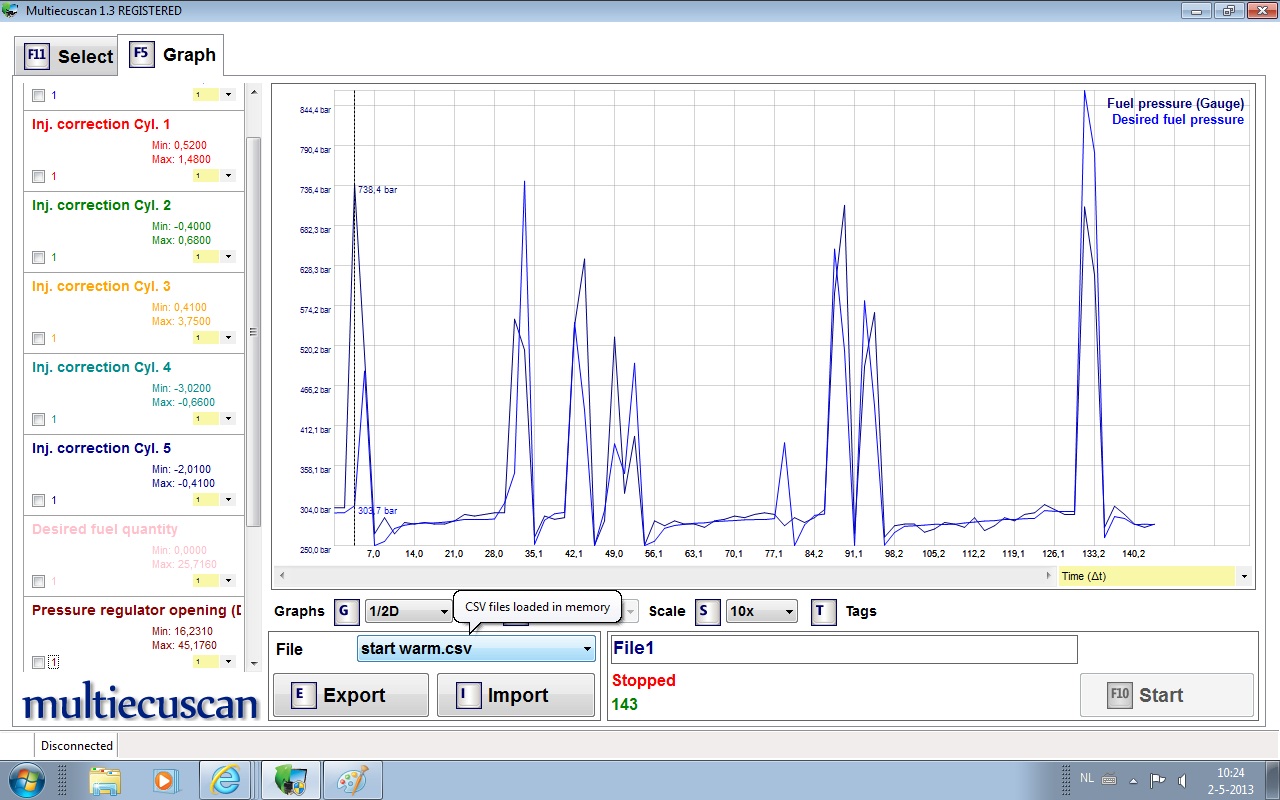Open the Action Center flag icon
The height and width of the screenshot is (800, 1280).
click(1157, 780)
